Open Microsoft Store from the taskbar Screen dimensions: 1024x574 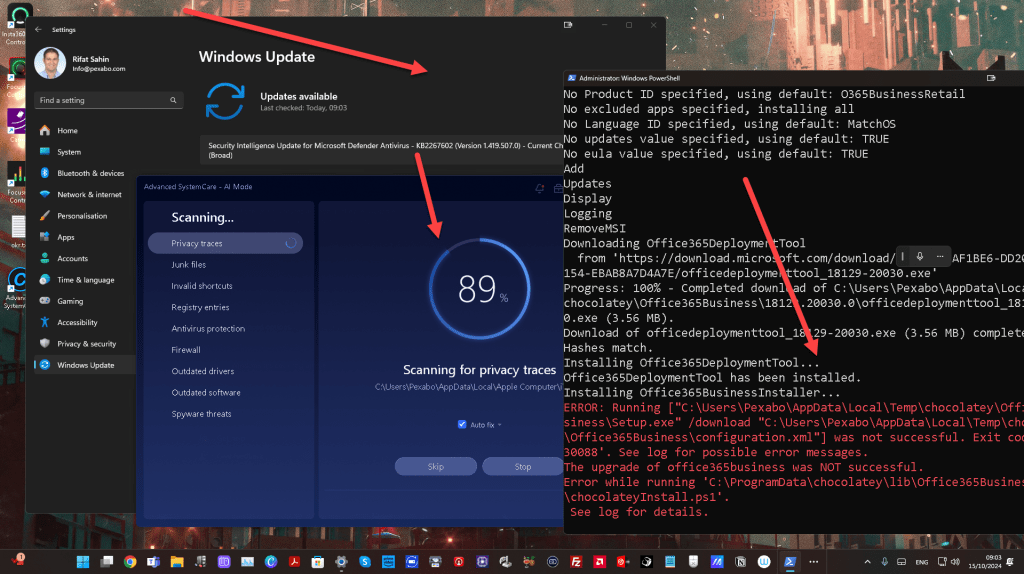[318, 562]
